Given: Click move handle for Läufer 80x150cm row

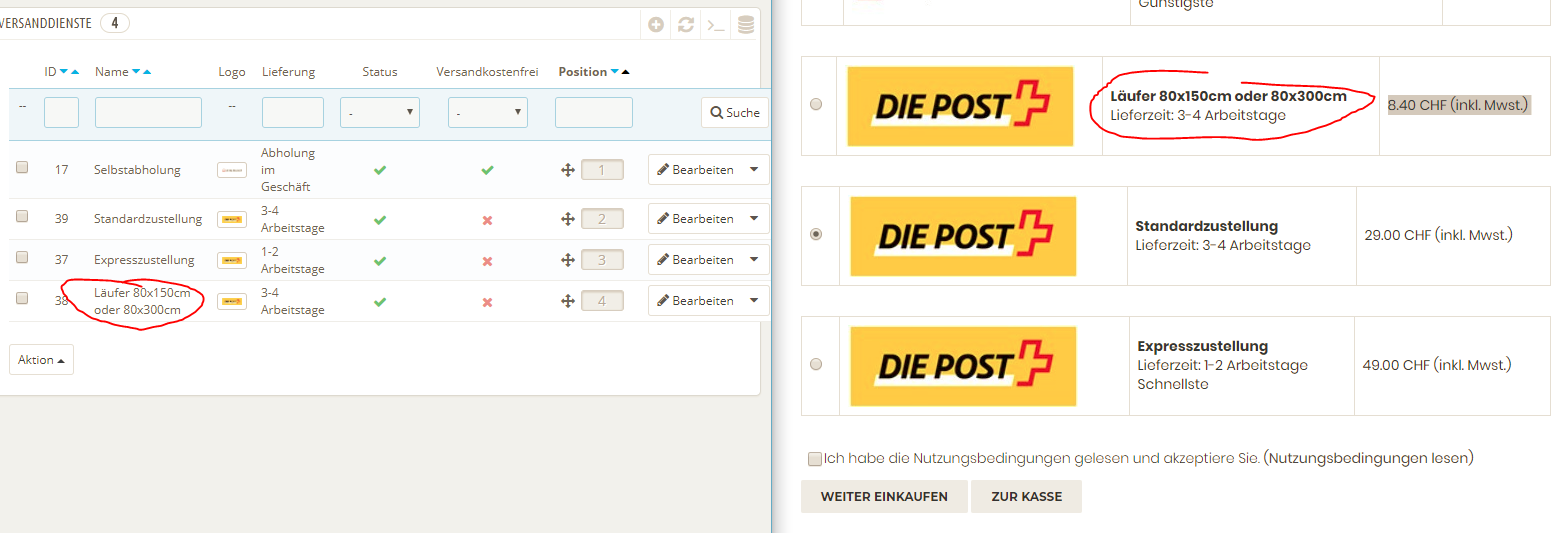Looking at the screenshot, I should point(568,301).
